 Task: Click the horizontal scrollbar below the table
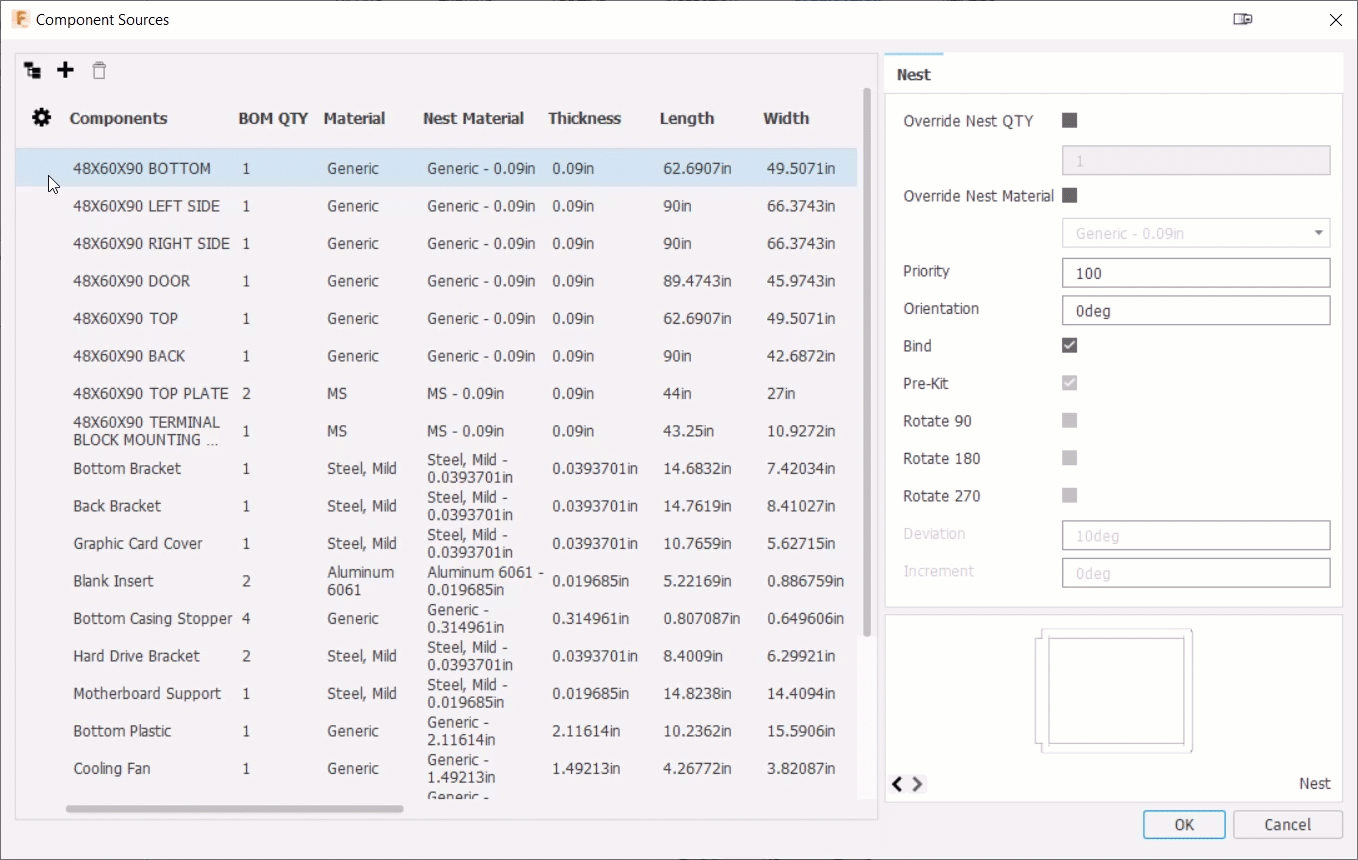[x=234, y=809]
